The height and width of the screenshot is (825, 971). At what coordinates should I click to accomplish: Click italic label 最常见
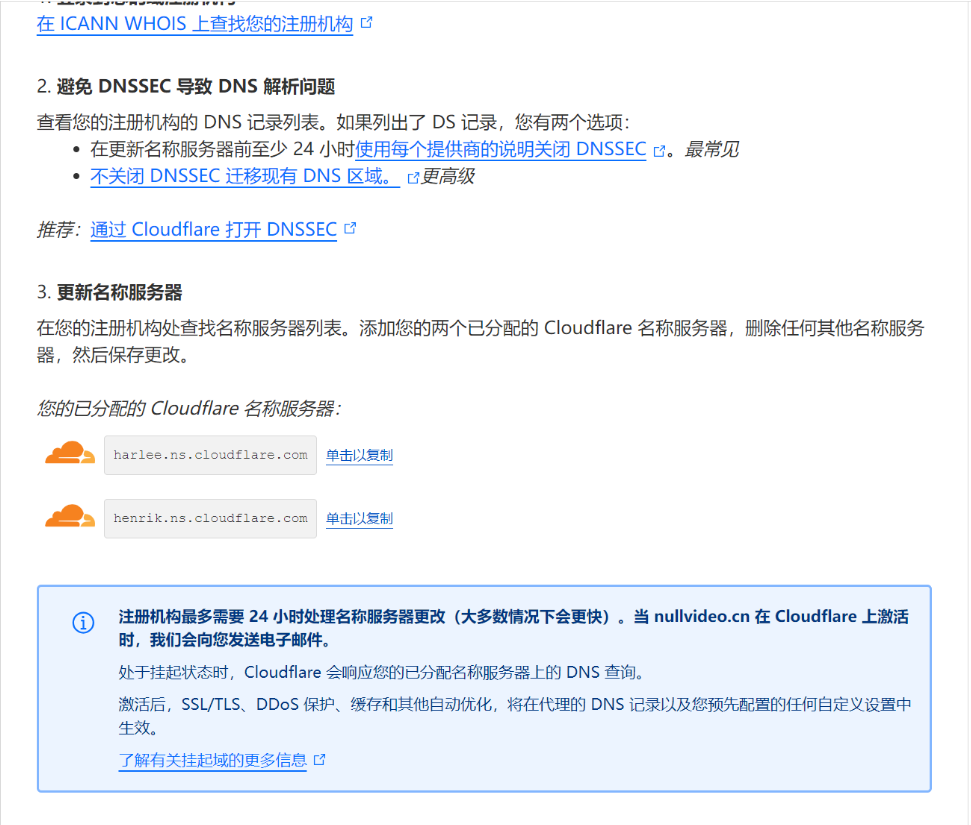(712, 149)
